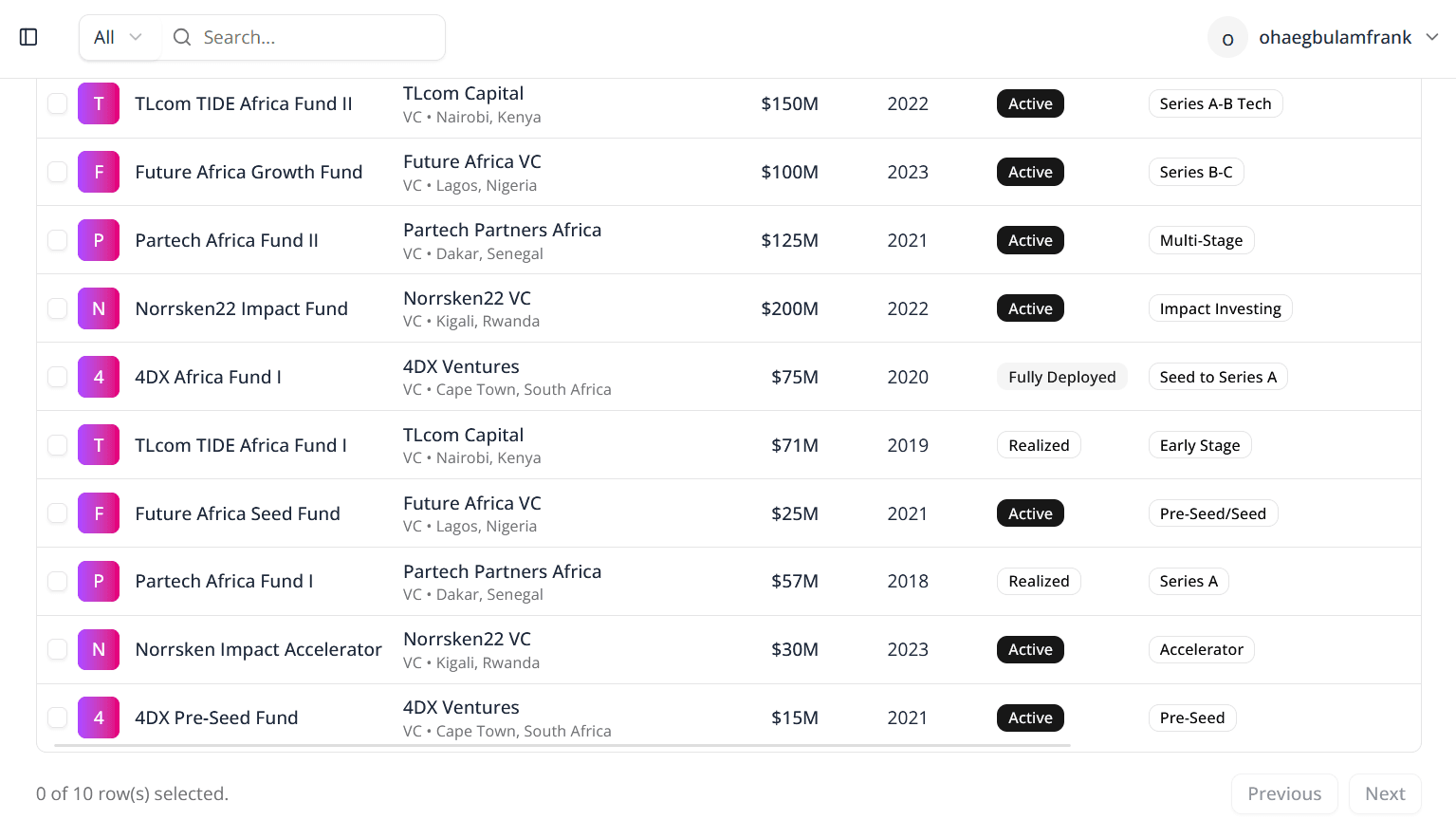Click the Norrsken22 Impact Fund N avatar

[x=99, y=308]
